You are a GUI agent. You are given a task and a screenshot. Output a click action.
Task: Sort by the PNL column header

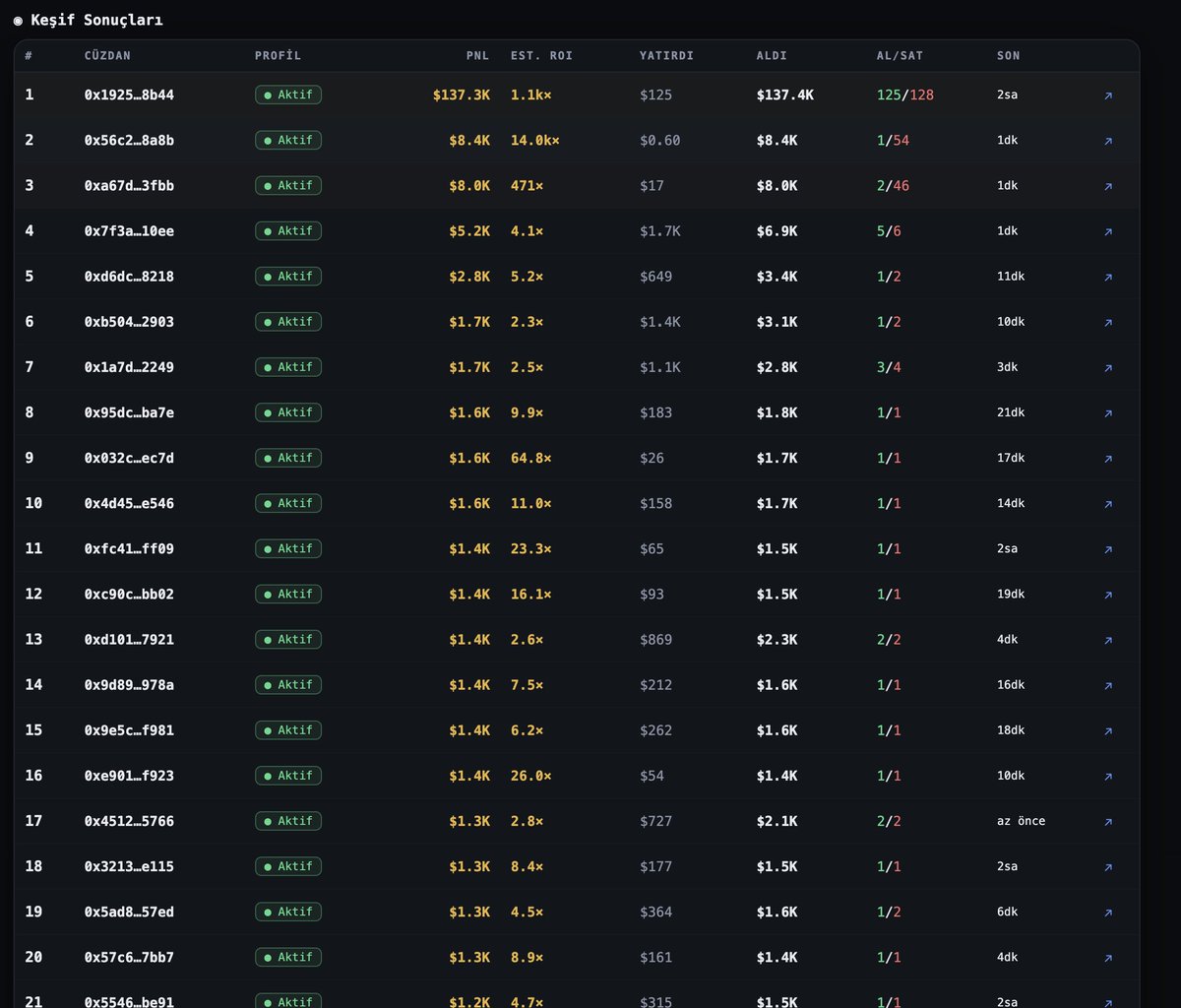point(477,56)
